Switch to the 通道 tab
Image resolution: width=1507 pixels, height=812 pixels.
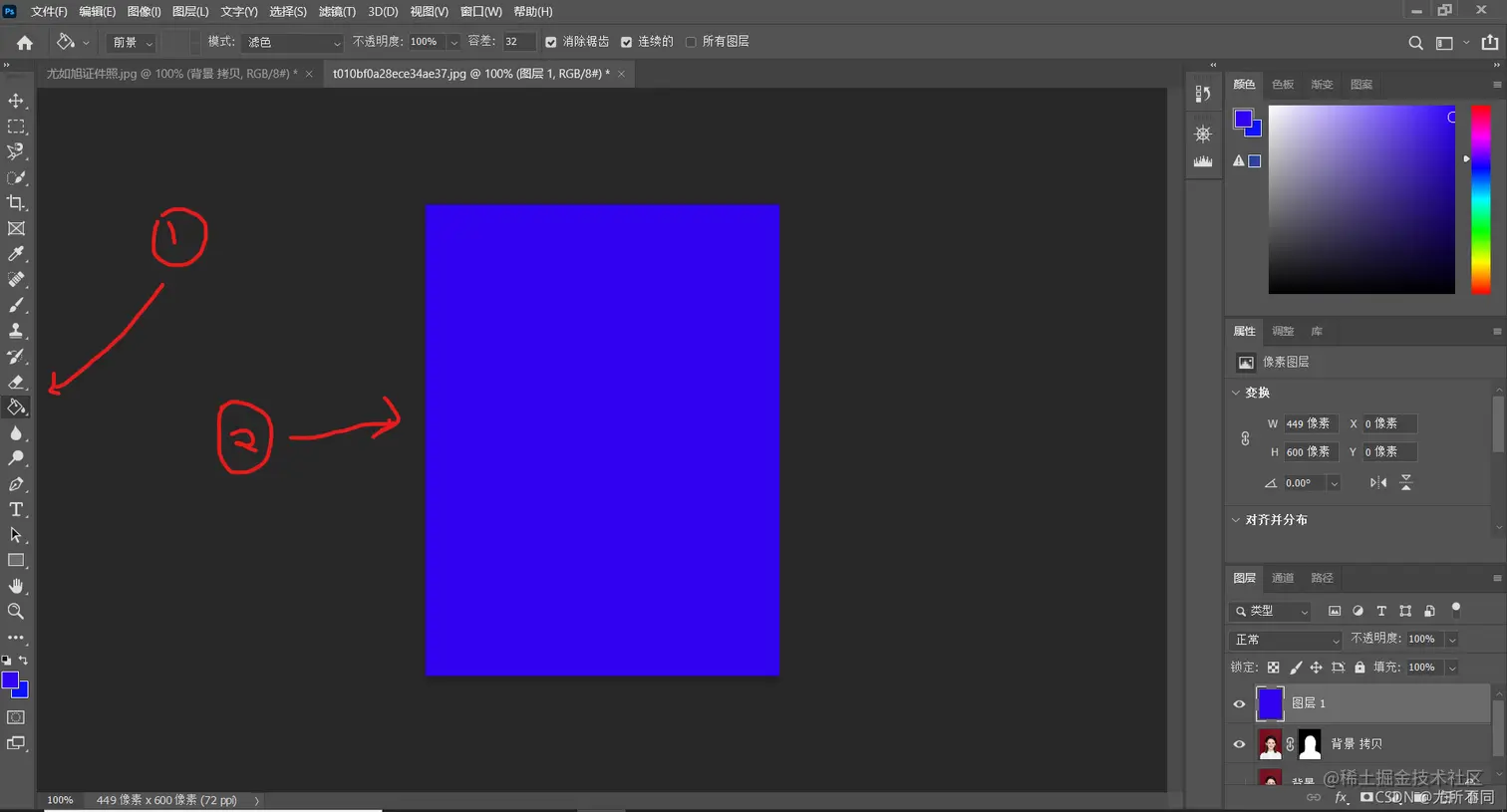coord(1283,578)
